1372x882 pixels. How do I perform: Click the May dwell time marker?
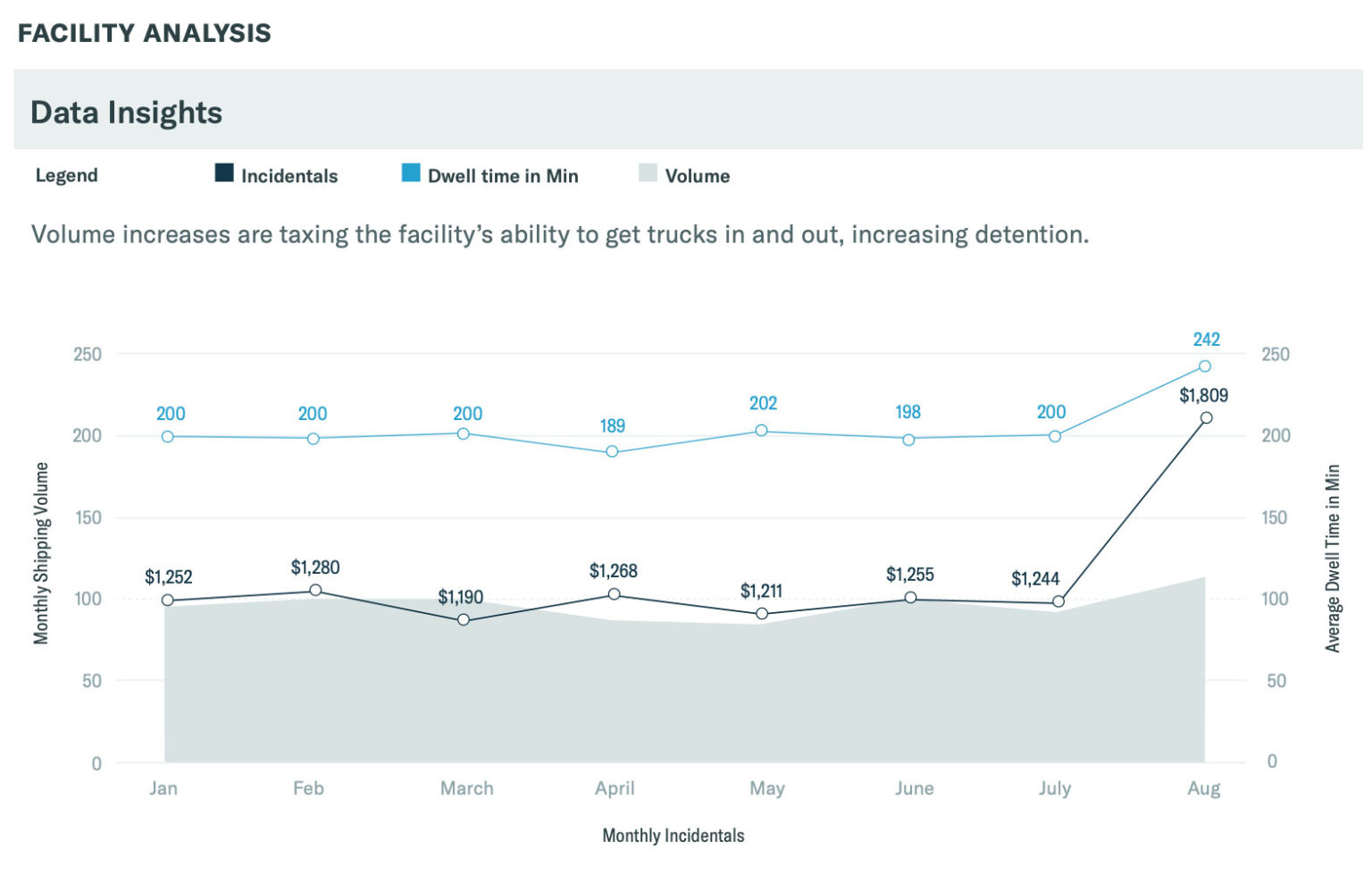pos(761,431)
